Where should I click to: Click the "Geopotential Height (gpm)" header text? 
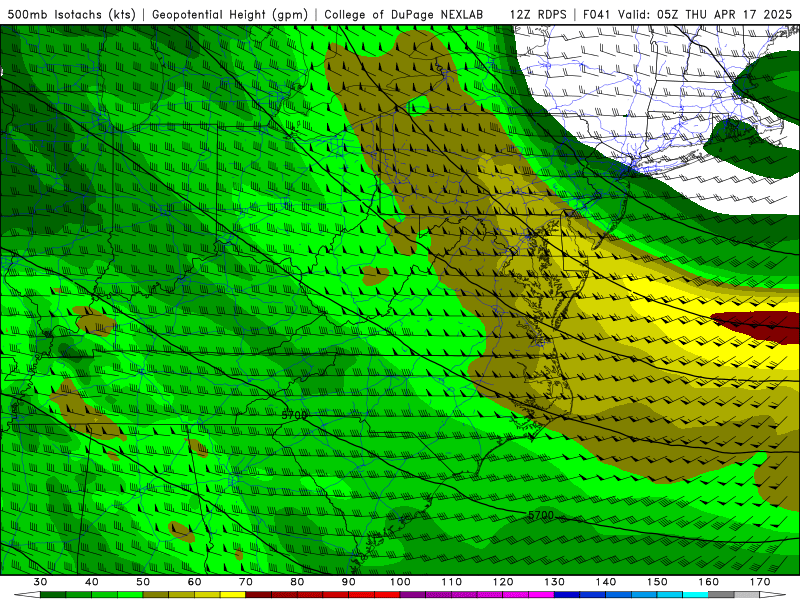[x=230, y=14]
